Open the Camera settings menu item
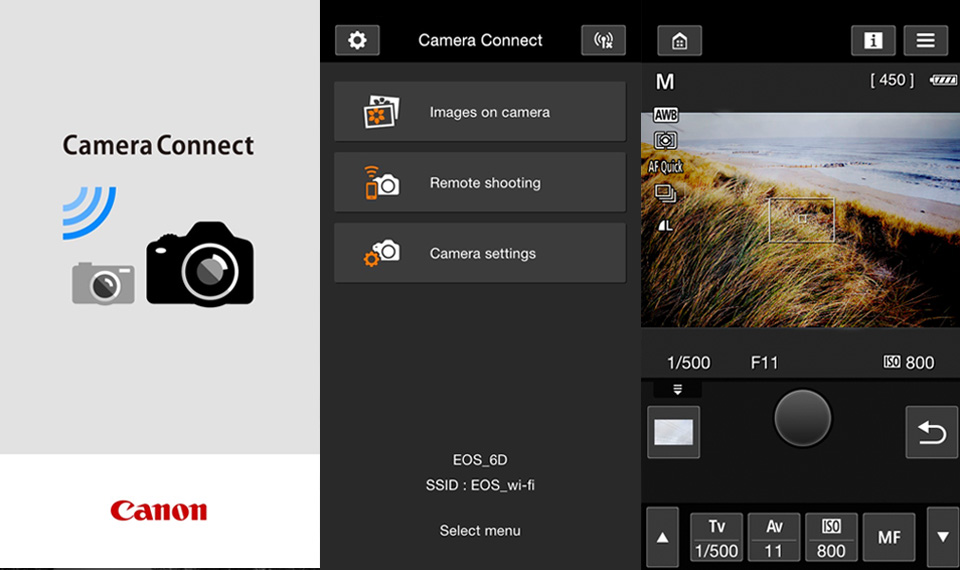The image size is (960, 570). coord(480,253)
